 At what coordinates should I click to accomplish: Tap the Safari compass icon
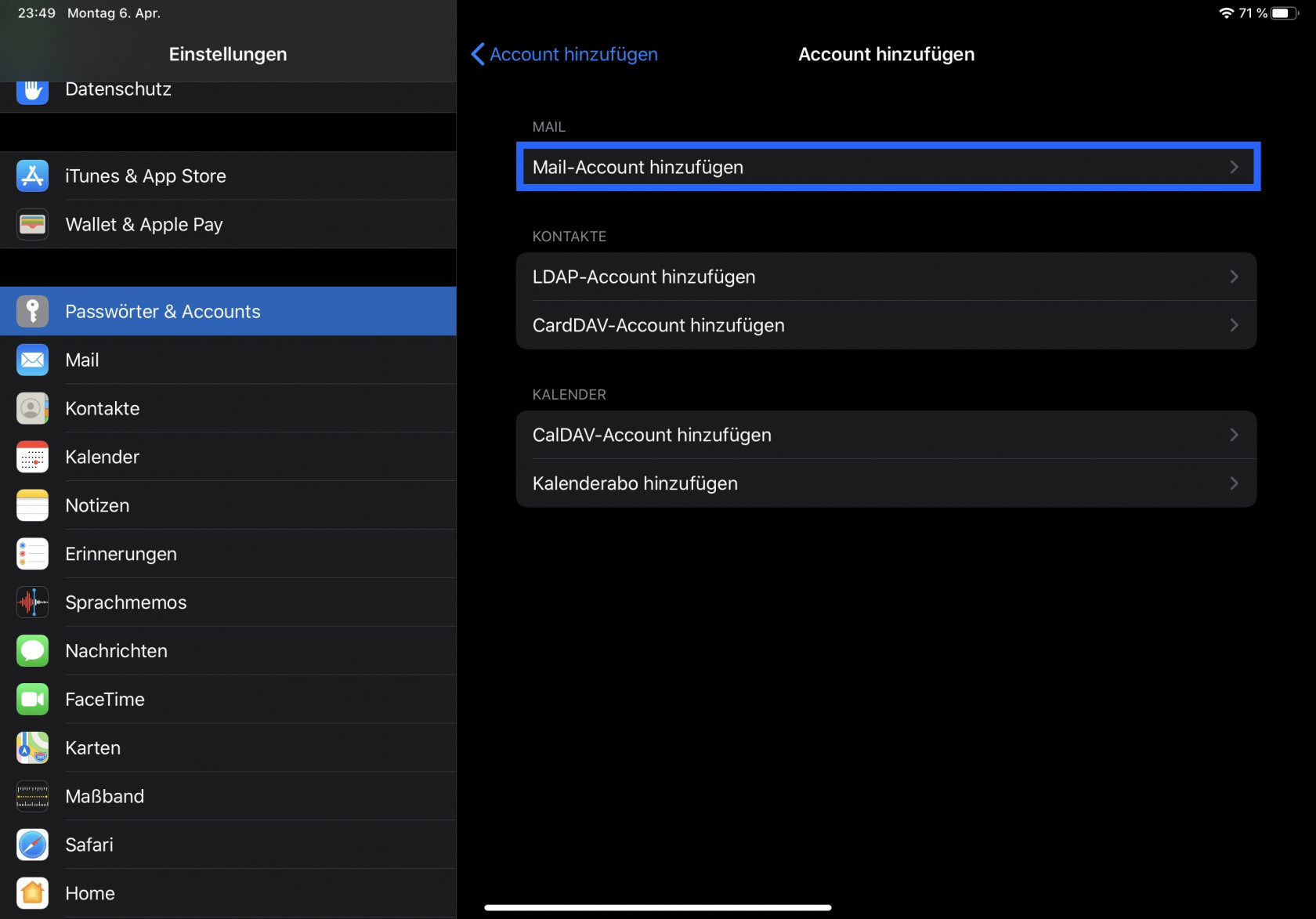click(x=32, y=845)
